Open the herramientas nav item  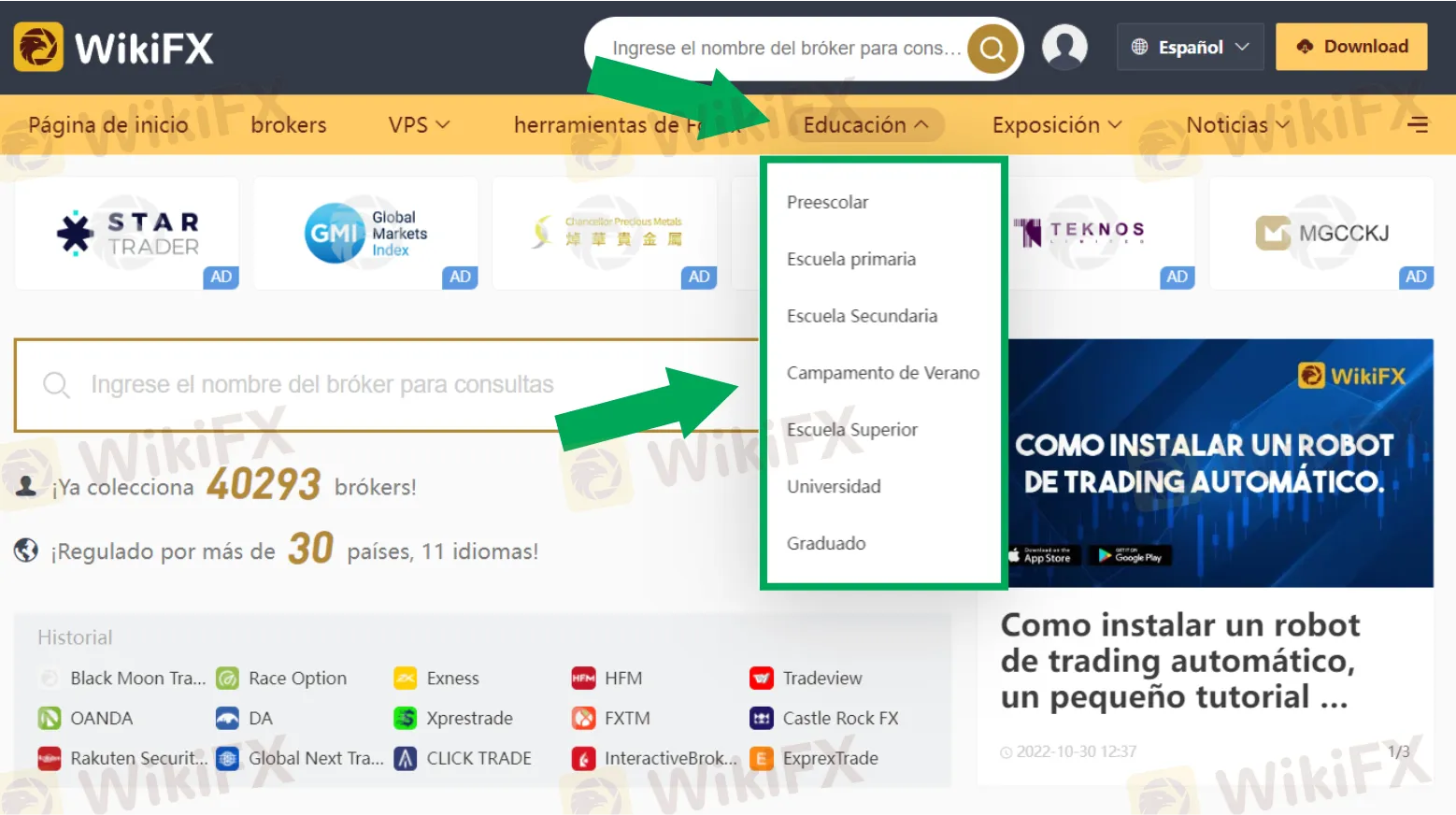[628, 124]
